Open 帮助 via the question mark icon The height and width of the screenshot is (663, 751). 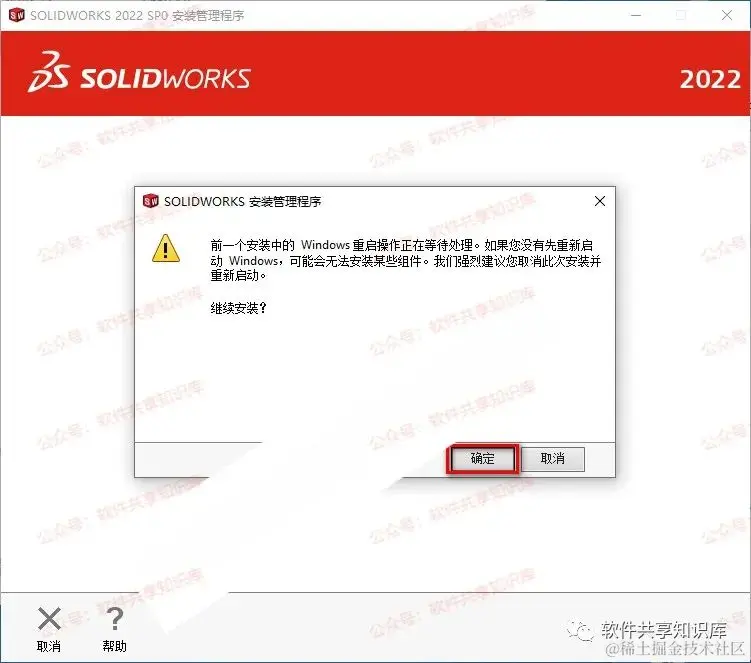pyautogui.click(x=114, y=619)
